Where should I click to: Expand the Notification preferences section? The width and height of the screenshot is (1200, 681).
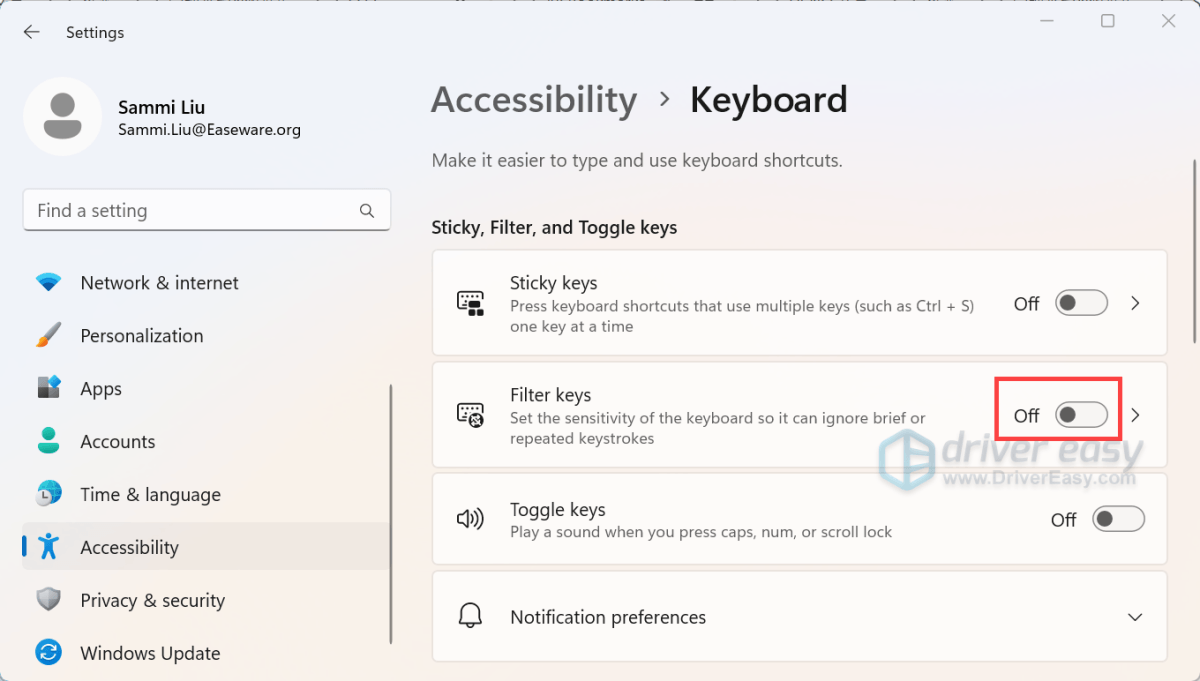(1134, 617)
